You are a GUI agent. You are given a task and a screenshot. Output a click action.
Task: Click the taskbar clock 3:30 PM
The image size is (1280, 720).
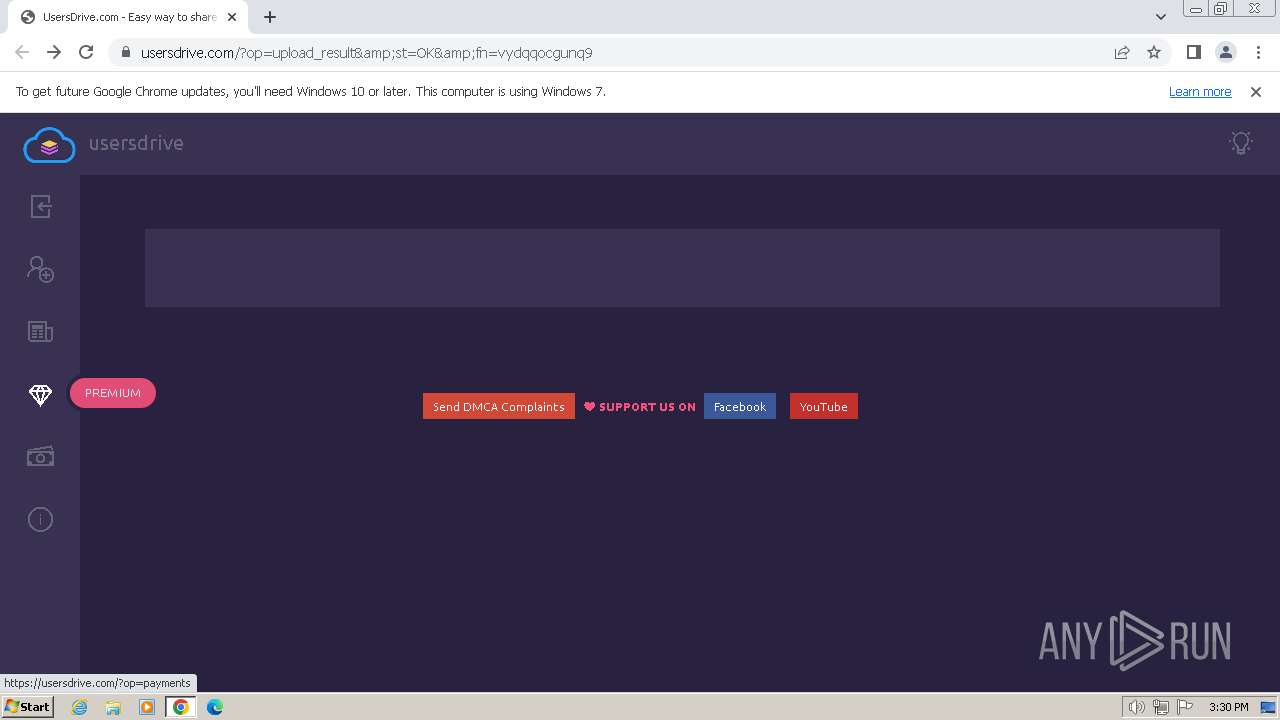[1228, 707]
